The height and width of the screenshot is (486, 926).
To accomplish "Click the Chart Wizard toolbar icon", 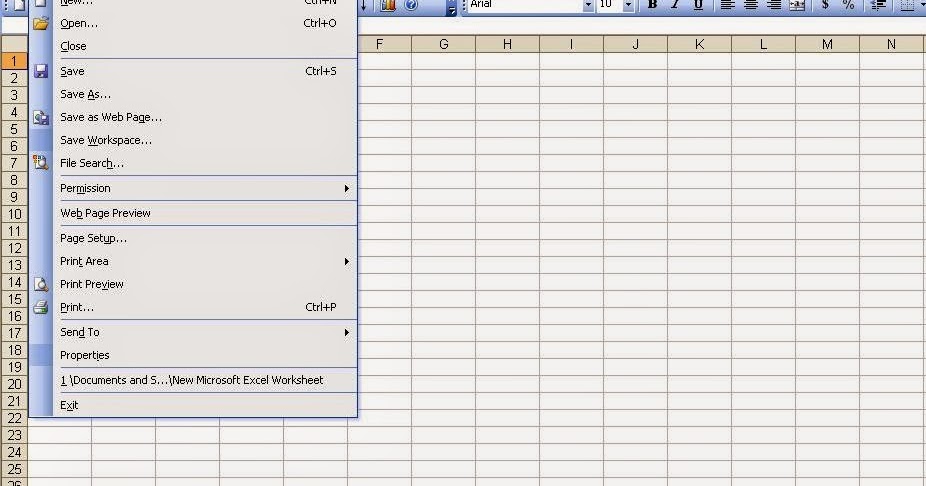I will [388, 5].
